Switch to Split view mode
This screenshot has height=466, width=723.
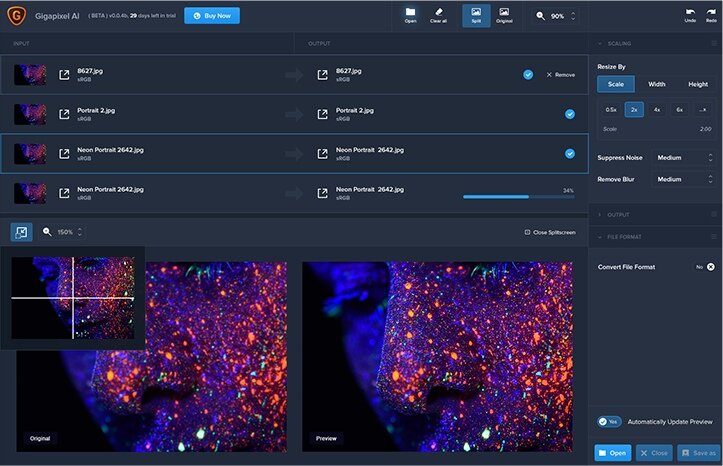pyautogui.click(x=476, y=15)
